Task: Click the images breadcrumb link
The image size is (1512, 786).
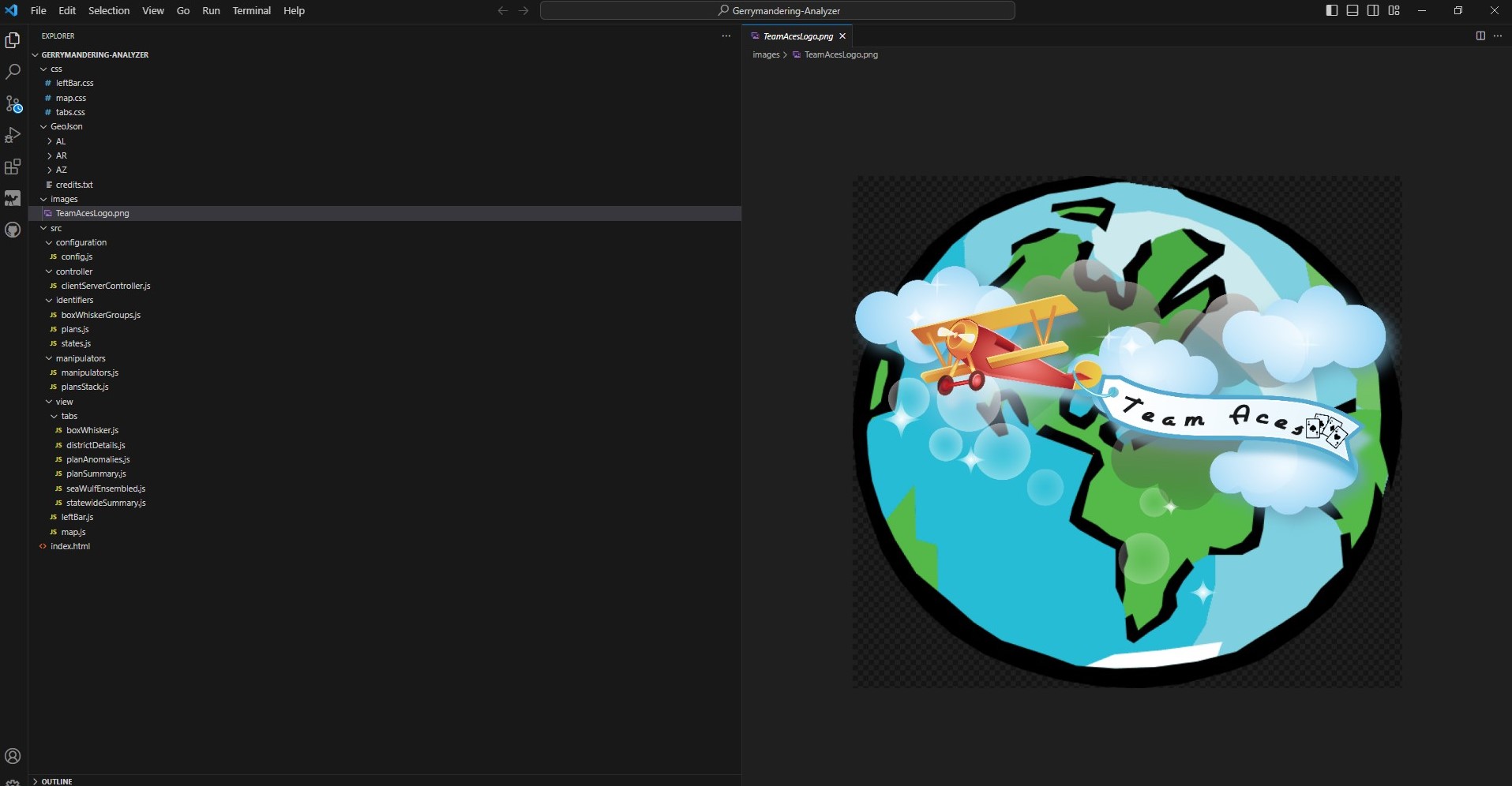Action: [765, 54]
